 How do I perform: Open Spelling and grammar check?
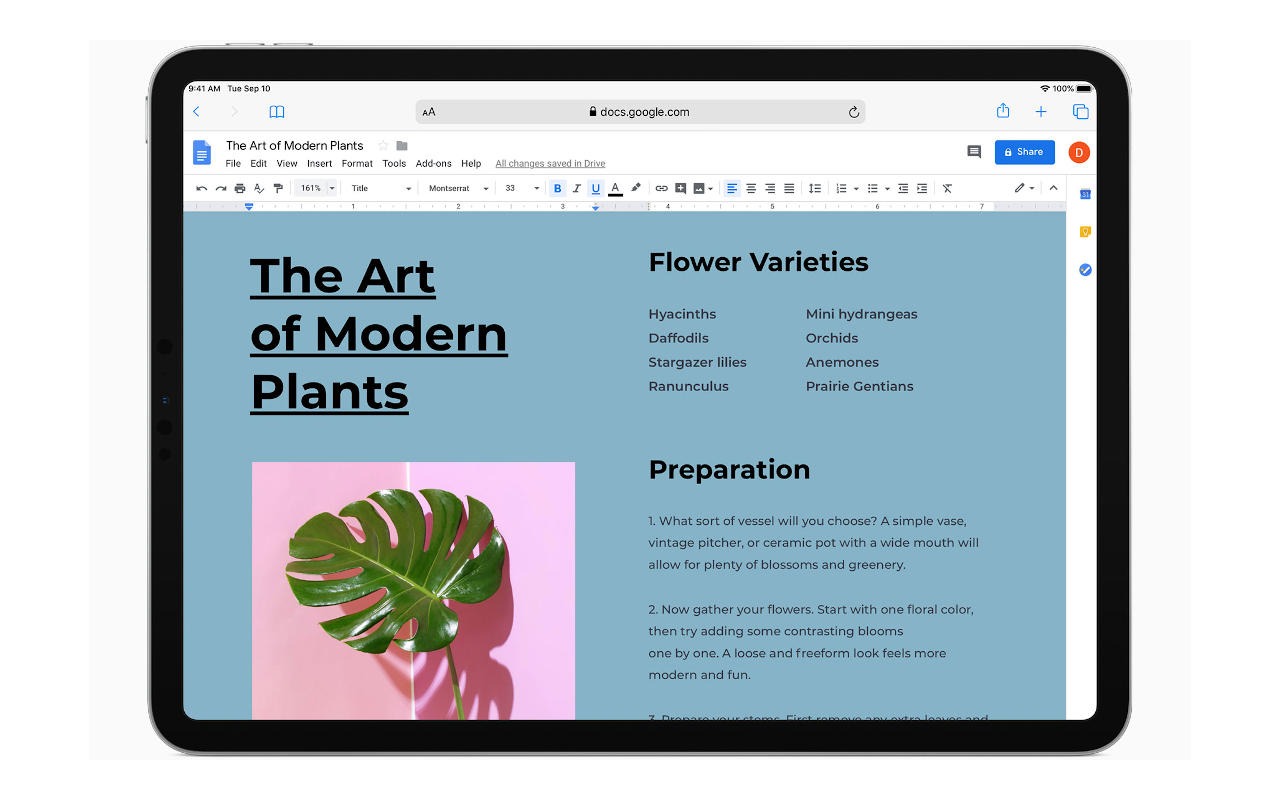(x=260, y=188)
